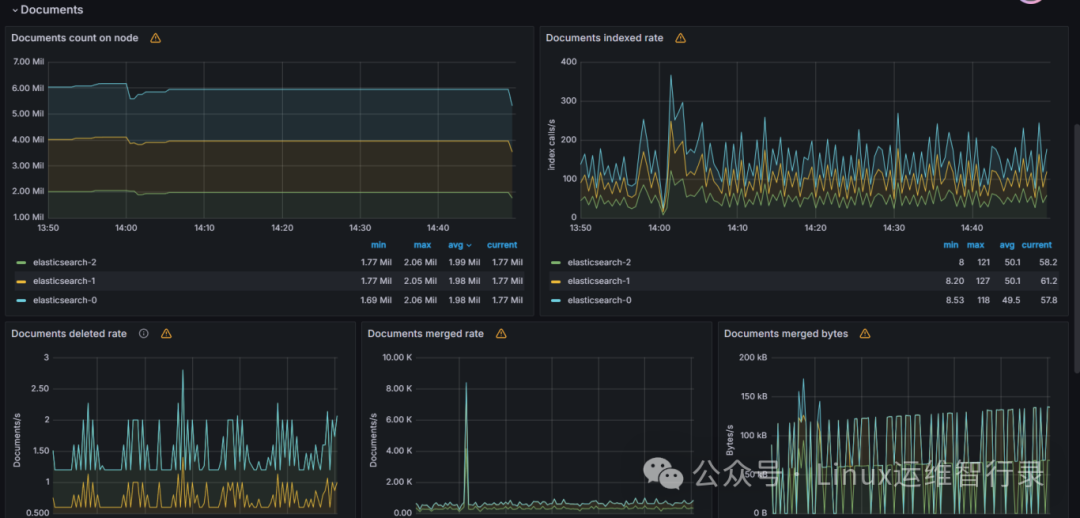Screen dimensions: 1080x518
Task: Click the WeChat logo in watermark
Action: [x=663, y=475]
